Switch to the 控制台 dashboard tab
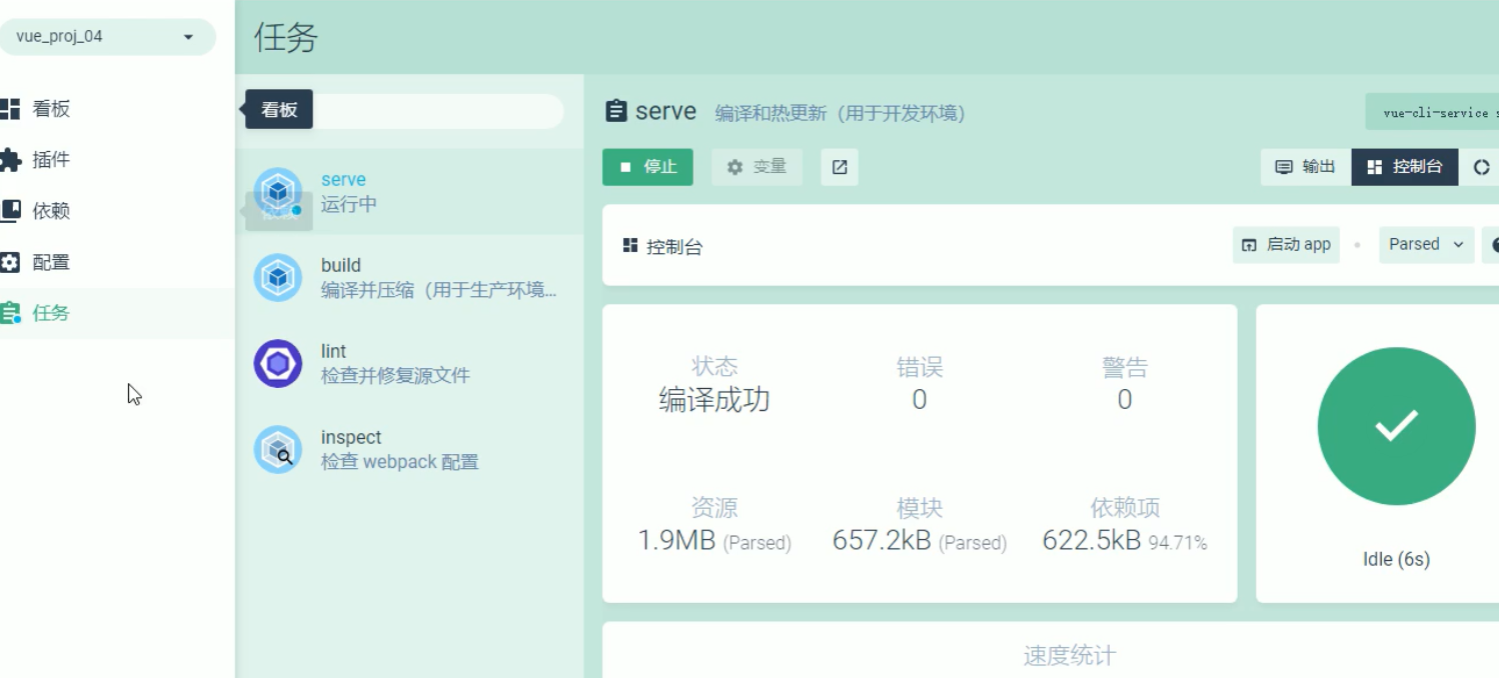The width and height of the screenshot is (1499, 678). pos(1405,167)
